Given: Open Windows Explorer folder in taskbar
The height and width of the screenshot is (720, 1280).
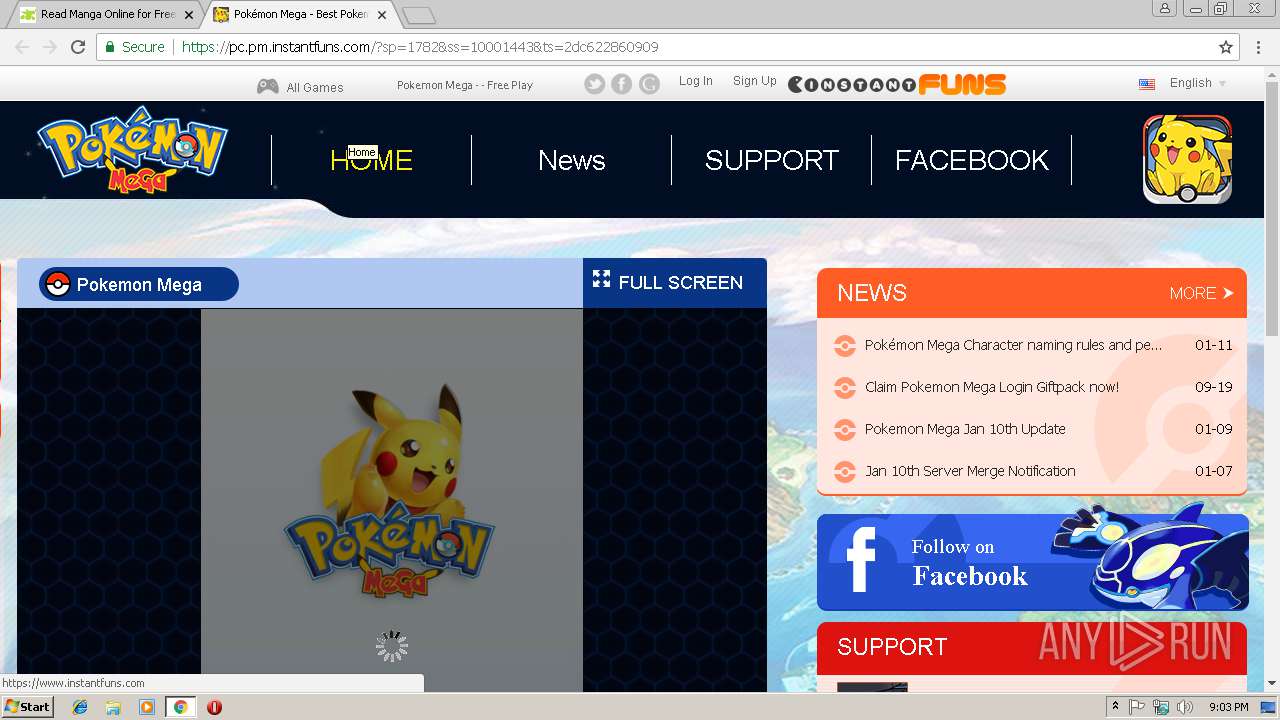Looking at the screenshot, I should pyautogui.click(x=113, y=707).
